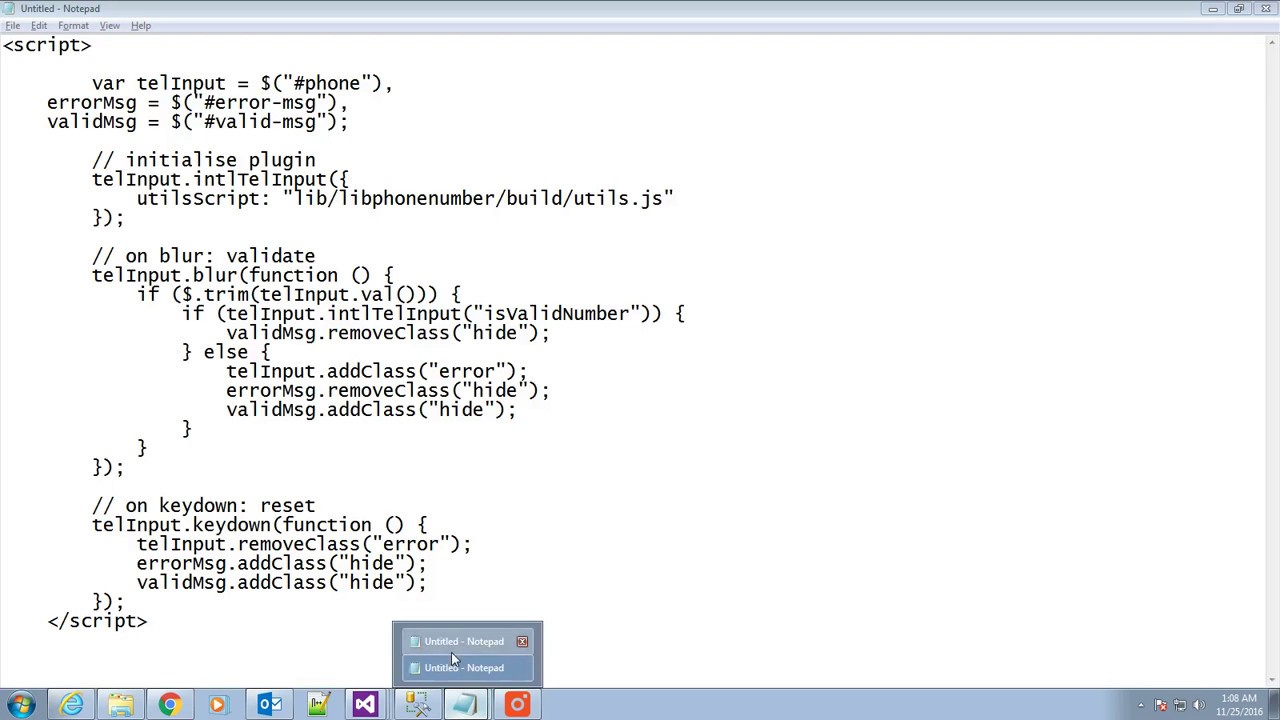Screen dimensions: 1280x720
Task: Open the Edit menu
Action: coord(39,26)
